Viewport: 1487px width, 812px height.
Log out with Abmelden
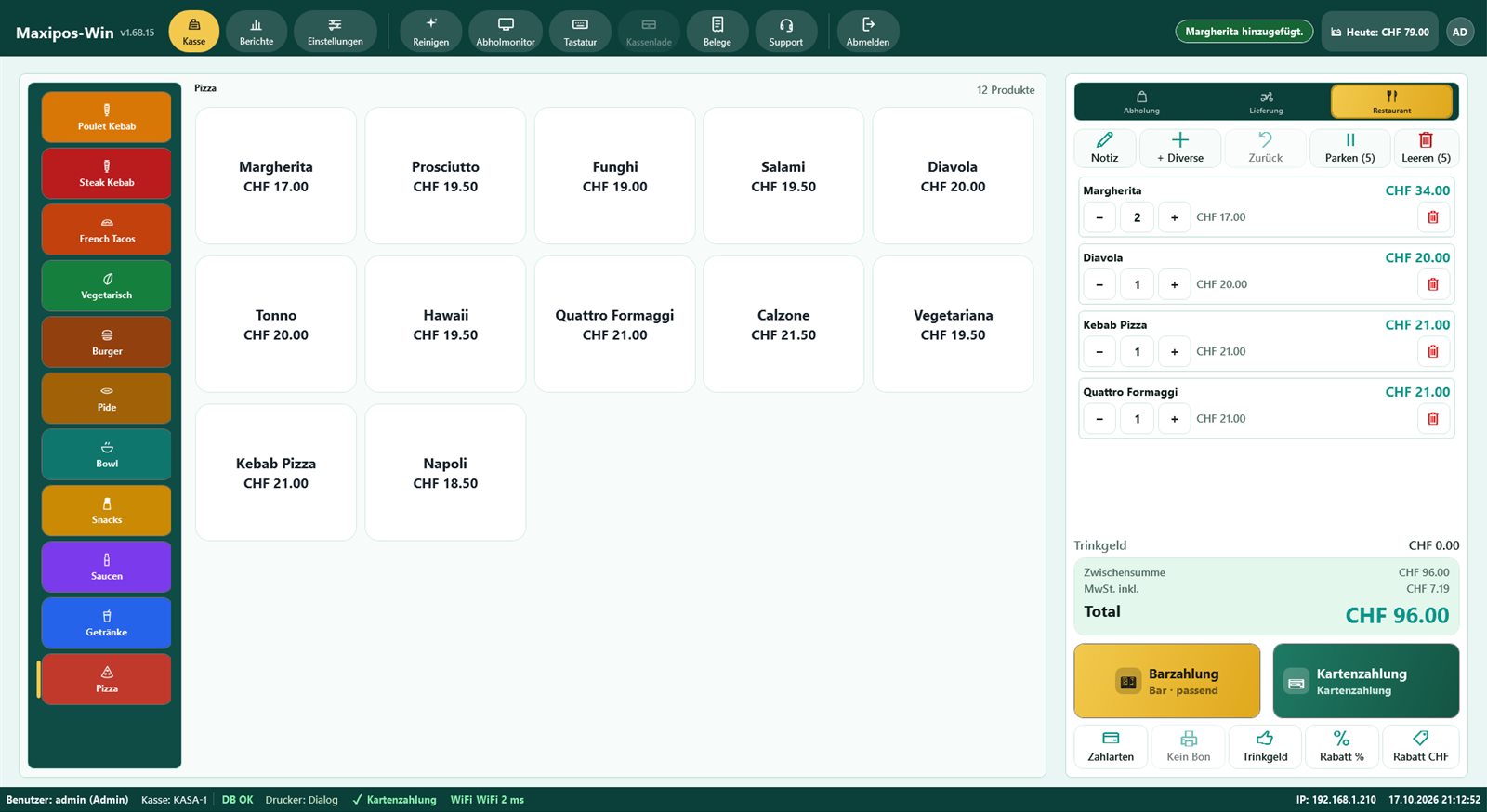pos(868,32)
